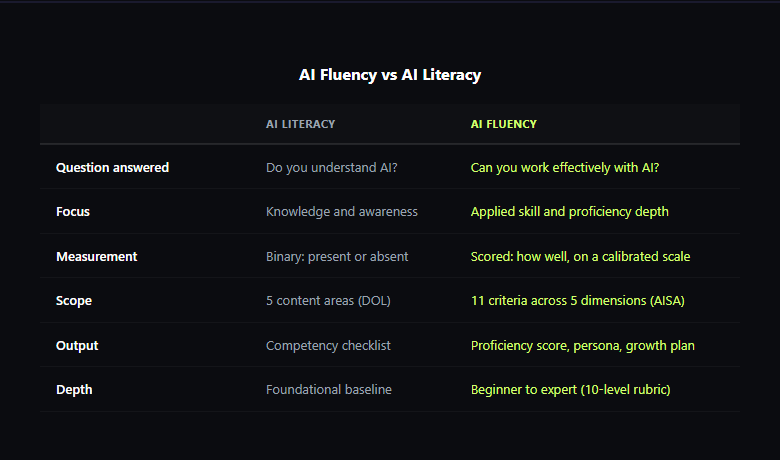Click 'Binary: present or absent' cell

(x=337, y=257)
